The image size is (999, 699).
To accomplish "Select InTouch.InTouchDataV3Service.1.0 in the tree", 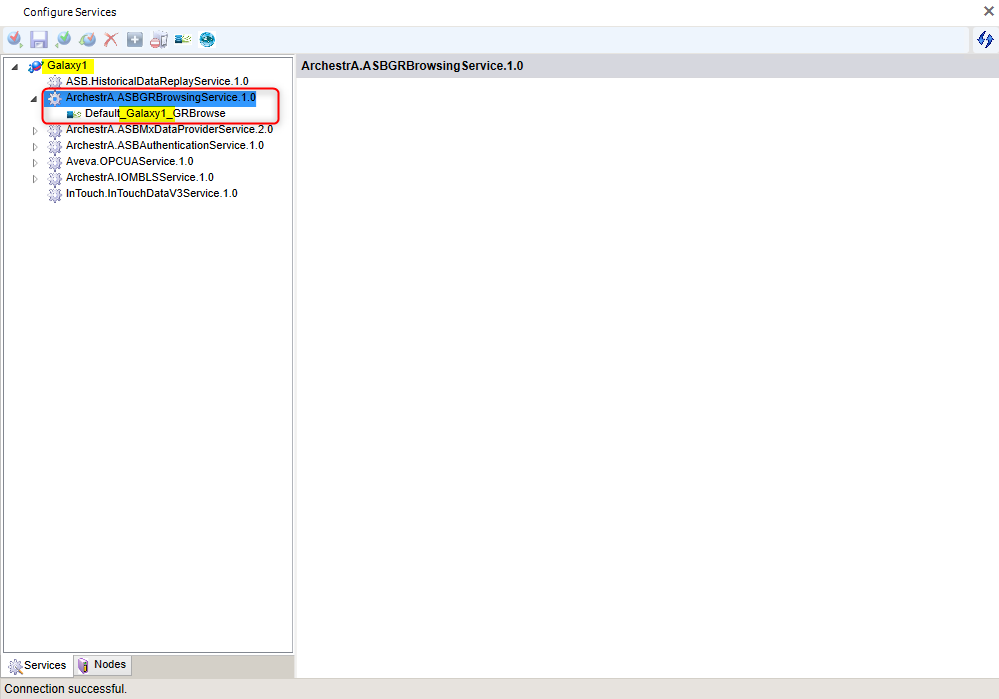I will pos(152,193).
